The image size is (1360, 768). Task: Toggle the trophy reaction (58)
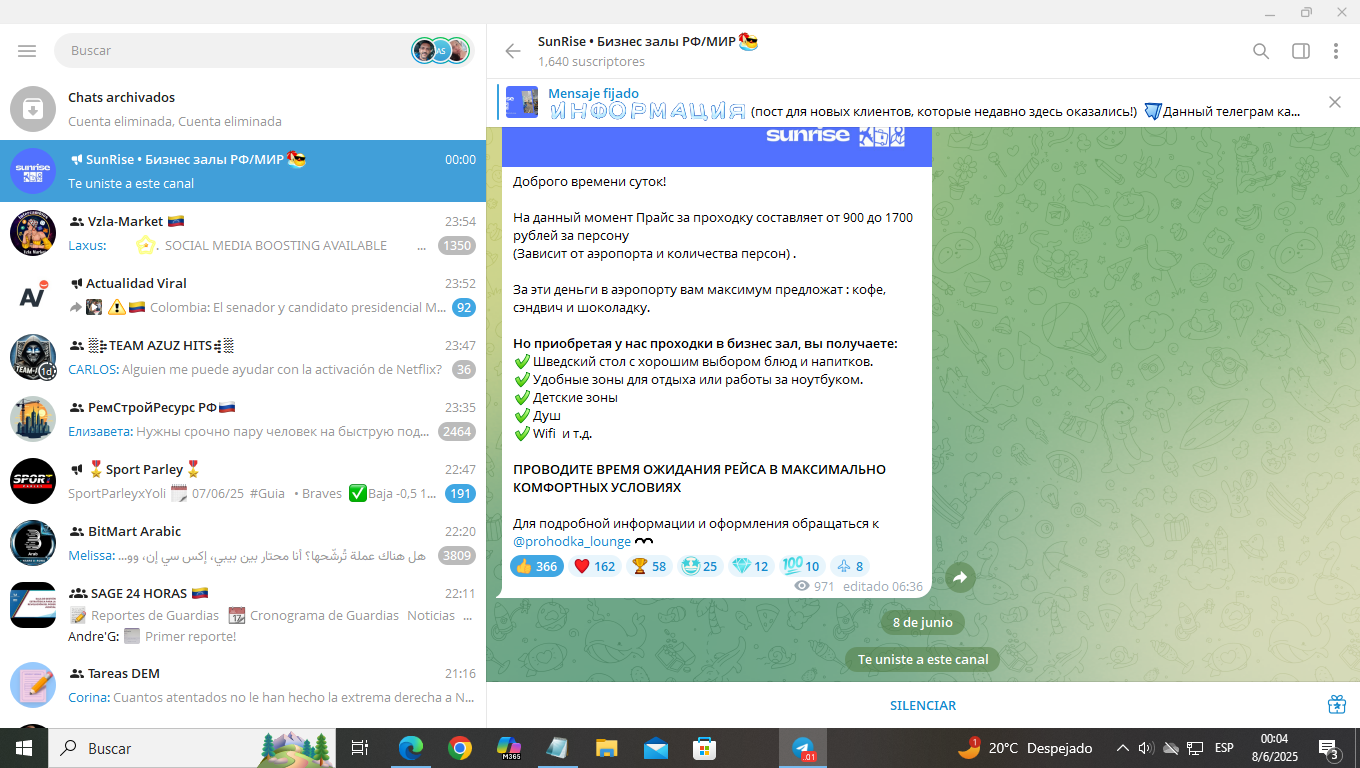point(649,566)
